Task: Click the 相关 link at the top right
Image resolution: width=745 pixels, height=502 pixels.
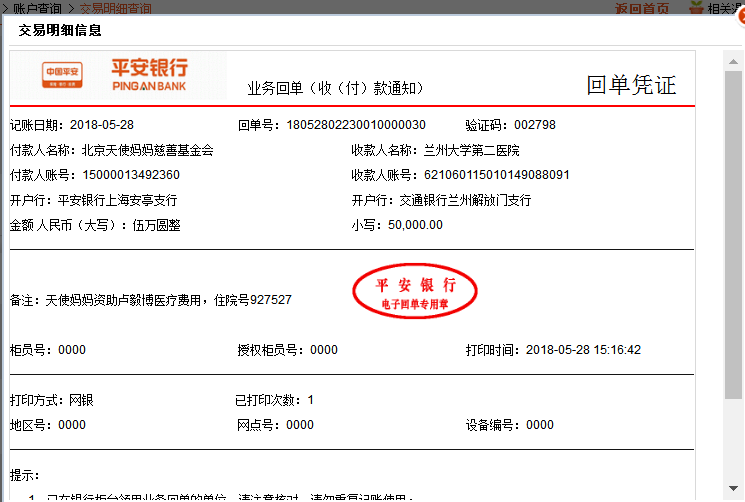Action: tap(725, 8)
